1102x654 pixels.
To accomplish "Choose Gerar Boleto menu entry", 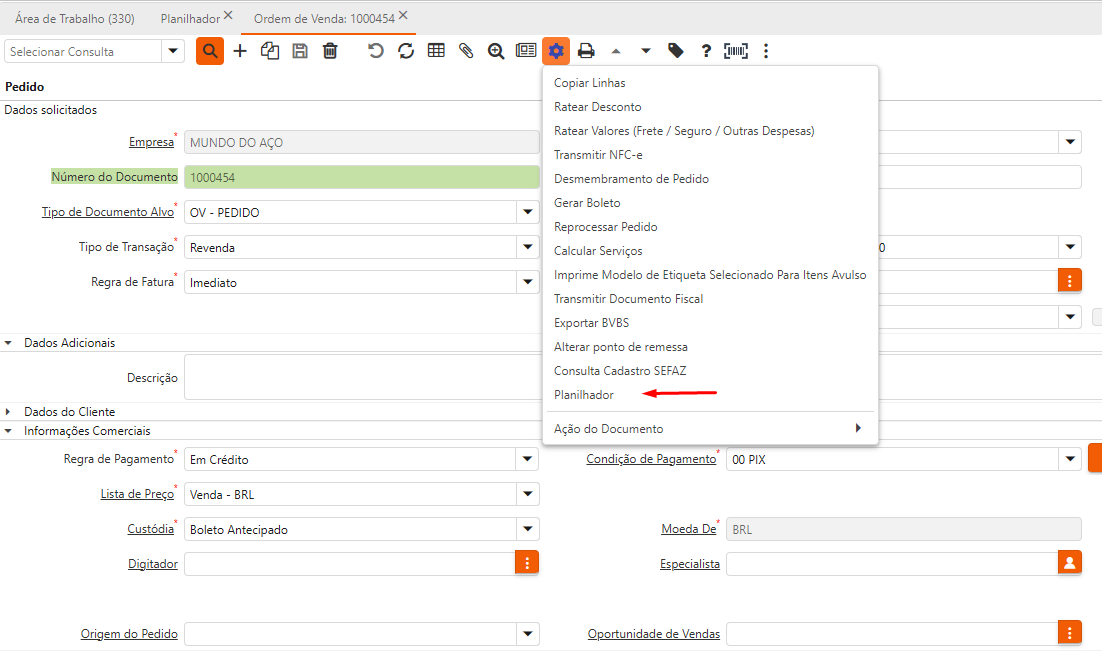I will 587,203.
